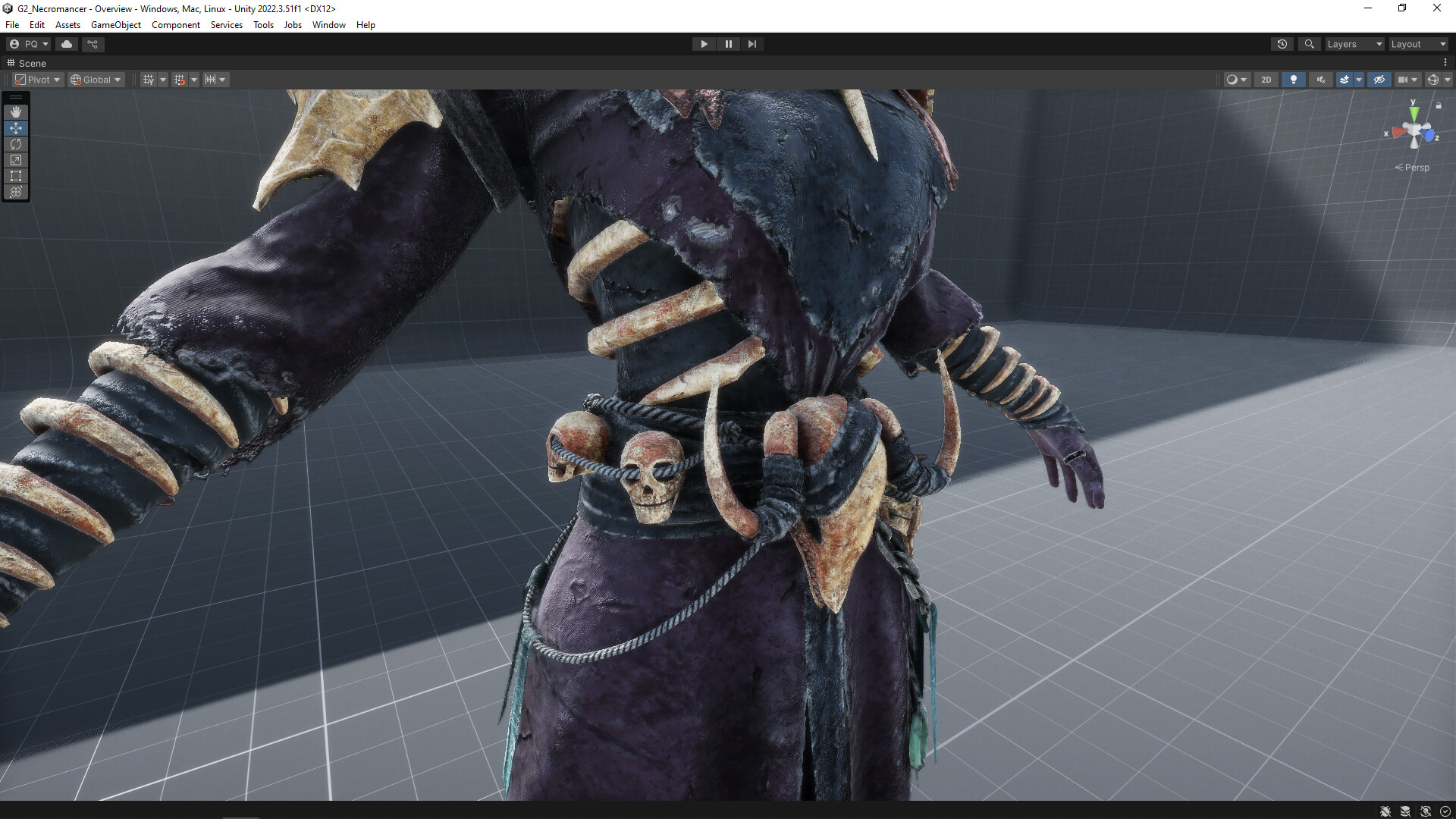
Task: Open Unity cloud services
Action: [67, 44]
